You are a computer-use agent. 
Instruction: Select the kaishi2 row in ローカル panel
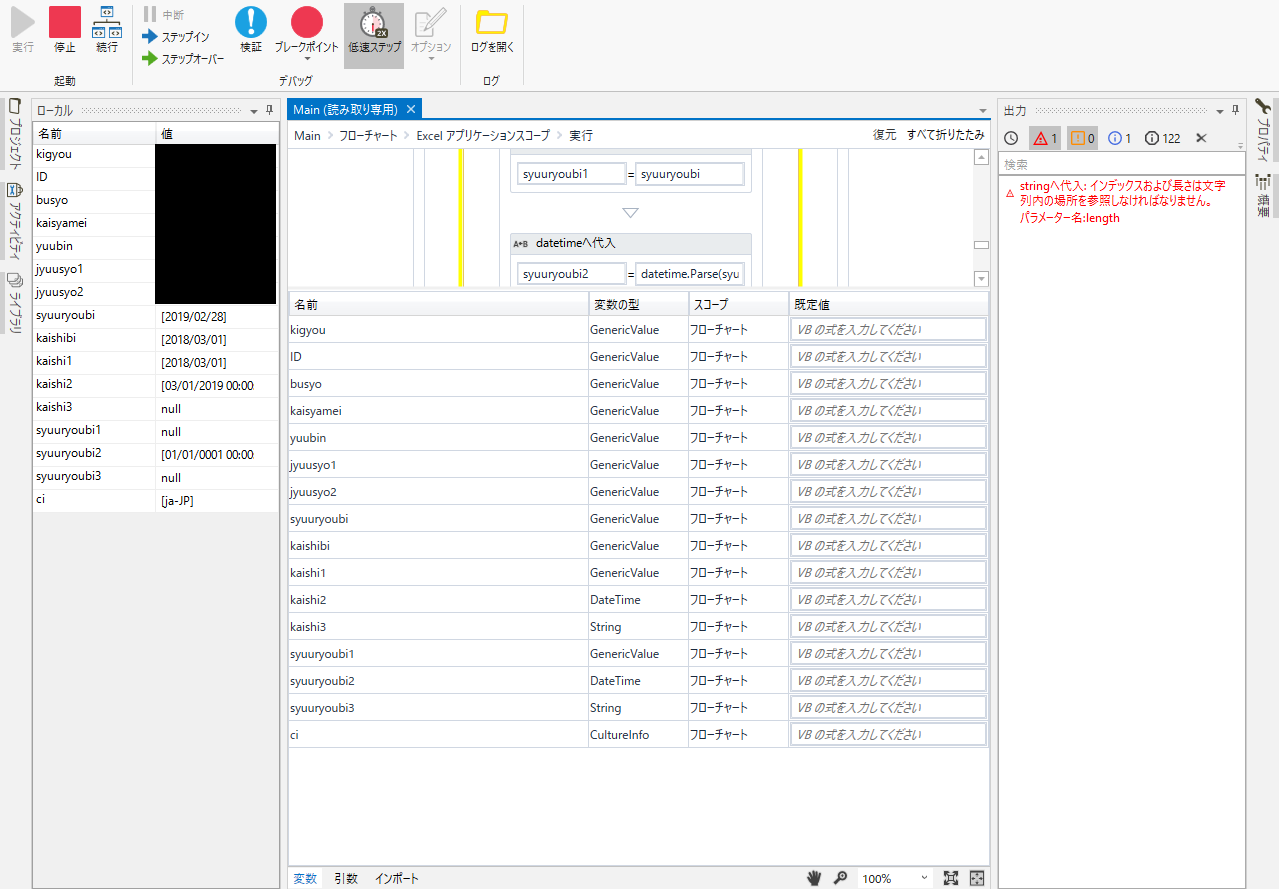tap(155, 386)
